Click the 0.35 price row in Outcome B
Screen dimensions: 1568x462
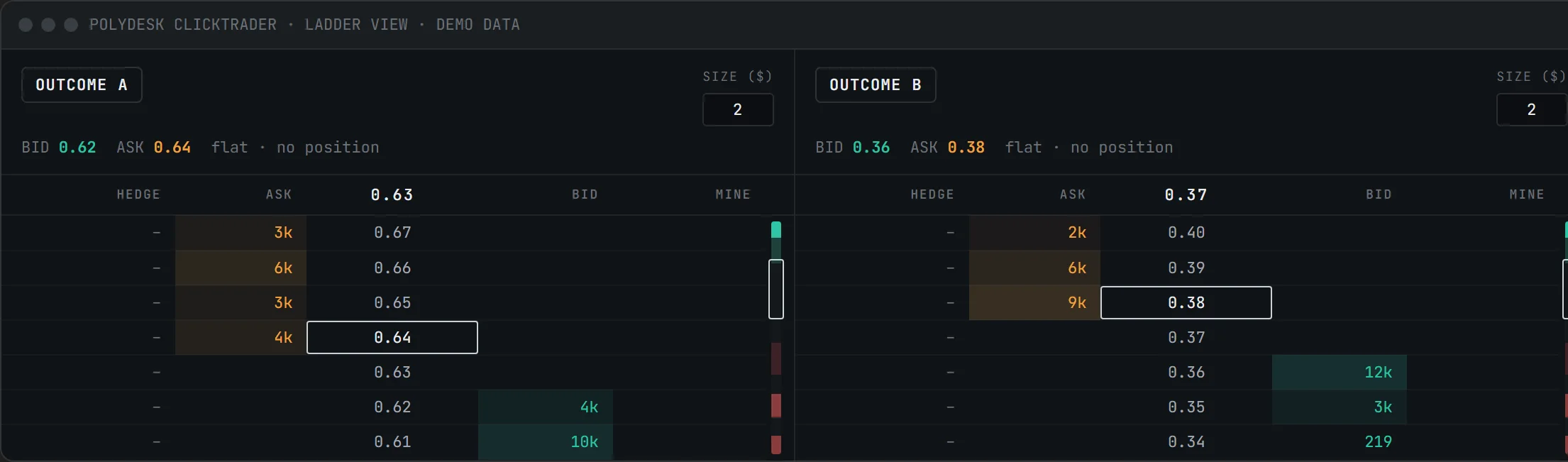pos(1186,407)
